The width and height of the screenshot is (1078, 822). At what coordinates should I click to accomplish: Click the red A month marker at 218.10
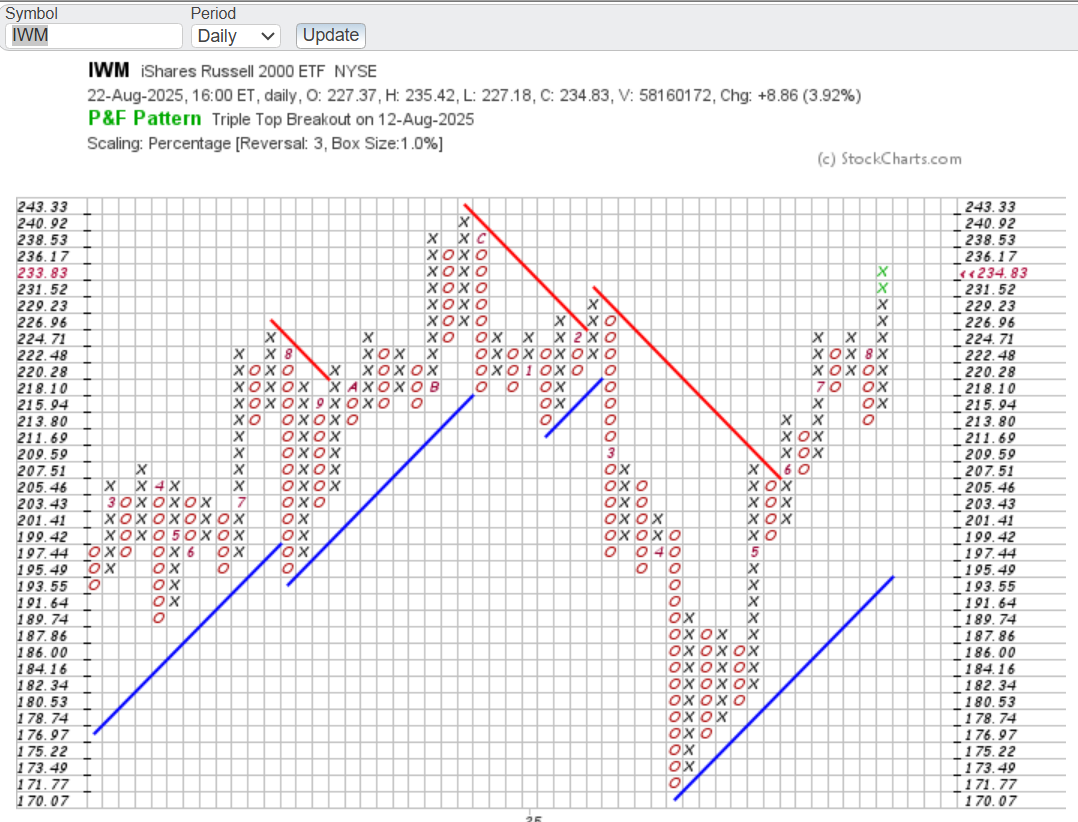pyautogui.click(x=352, y=387)
